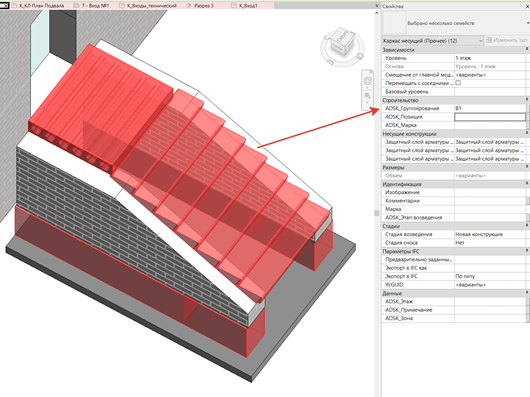Click the ADSK_Зона value field
The height and width of the screenshot is (397, 530).
(490, 318)
